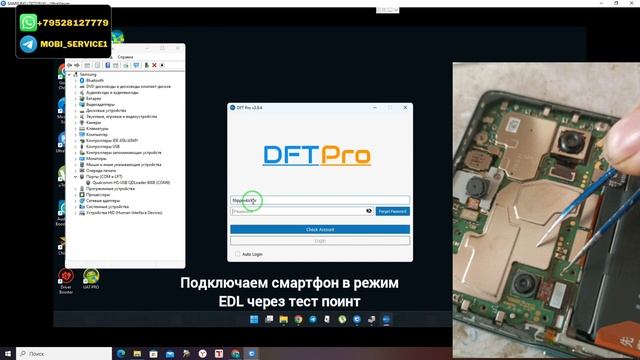
Task: Click the blue Help icon in Device Manager toolbar
Action: 107,65
